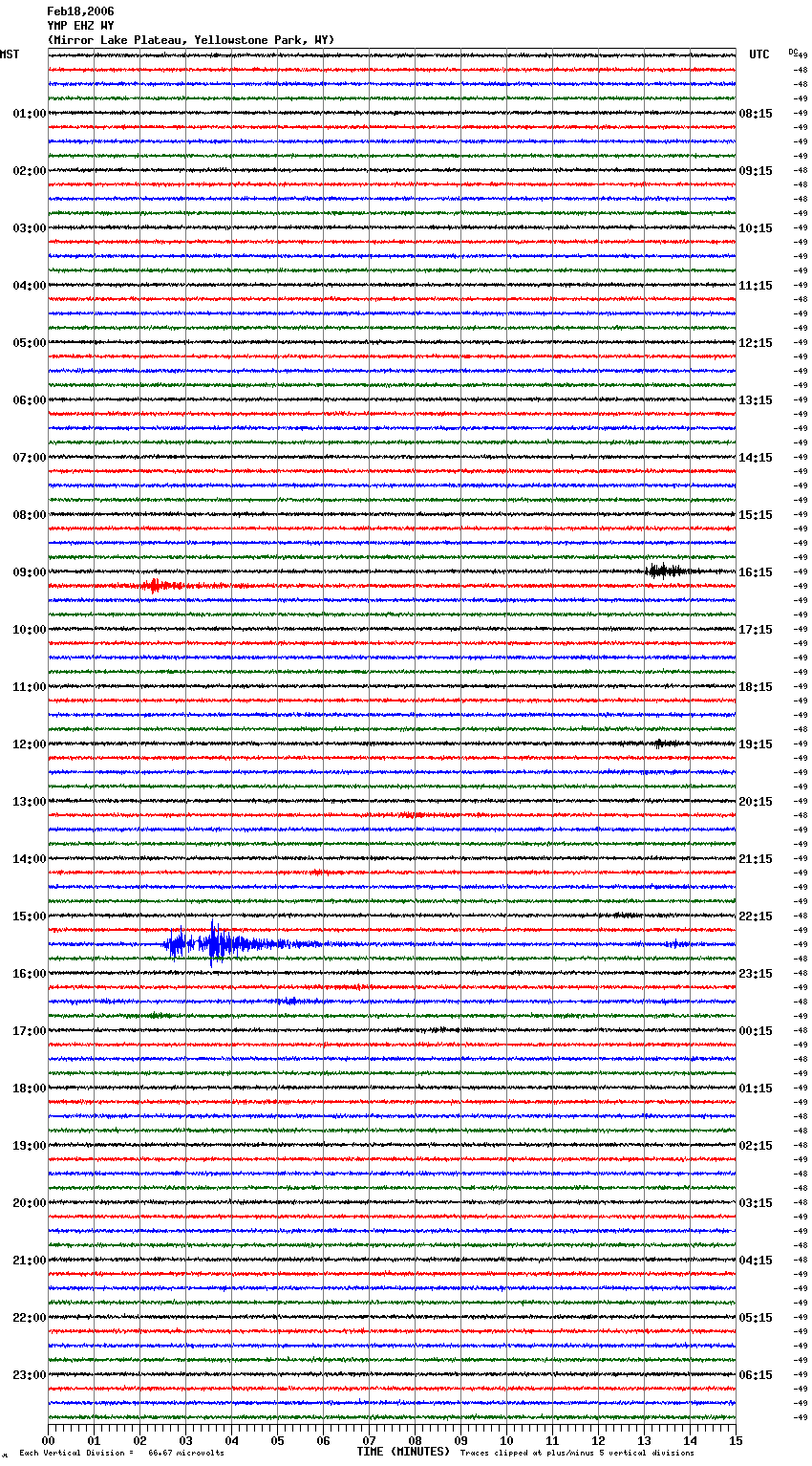Image resolution: width=812 pixels, height=1466 pixels.
Task: Click the Mirror Lake Plateau location title
Action: (191, 40)
